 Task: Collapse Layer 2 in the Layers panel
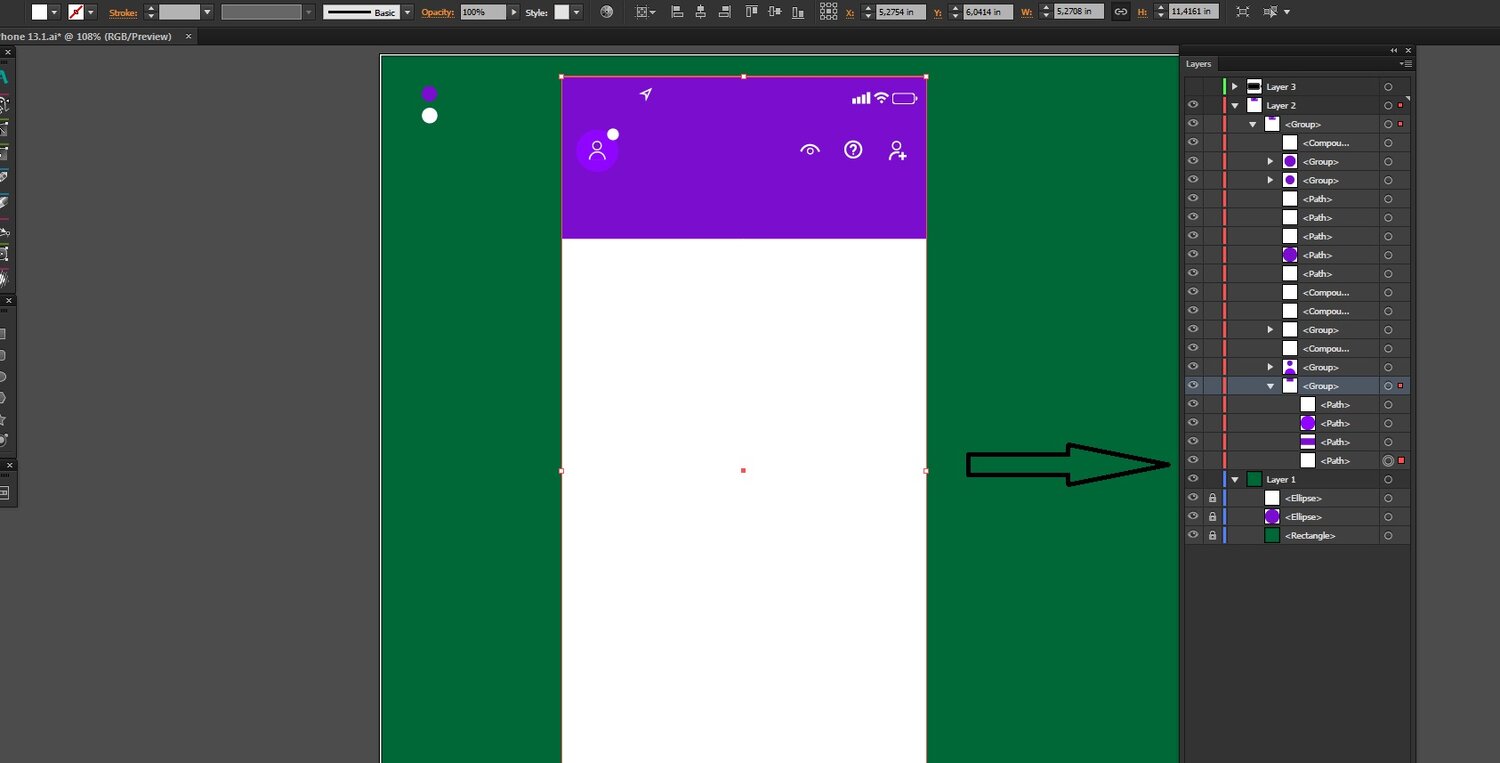(x=1235, y=105)
